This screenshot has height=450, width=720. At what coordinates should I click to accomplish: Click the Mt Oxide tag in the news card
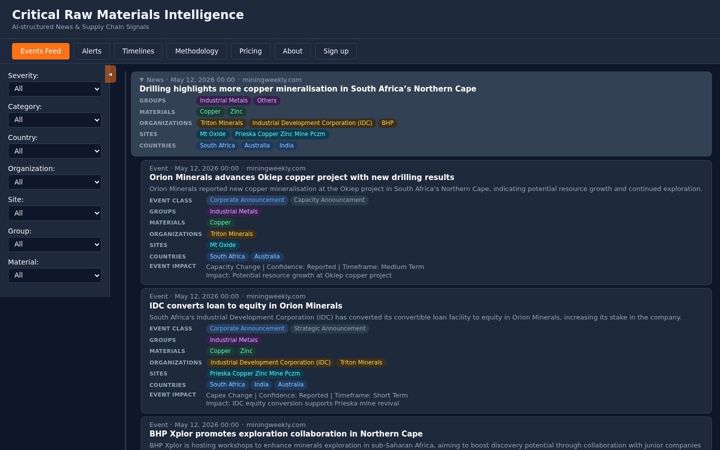[x=213, y=134]
